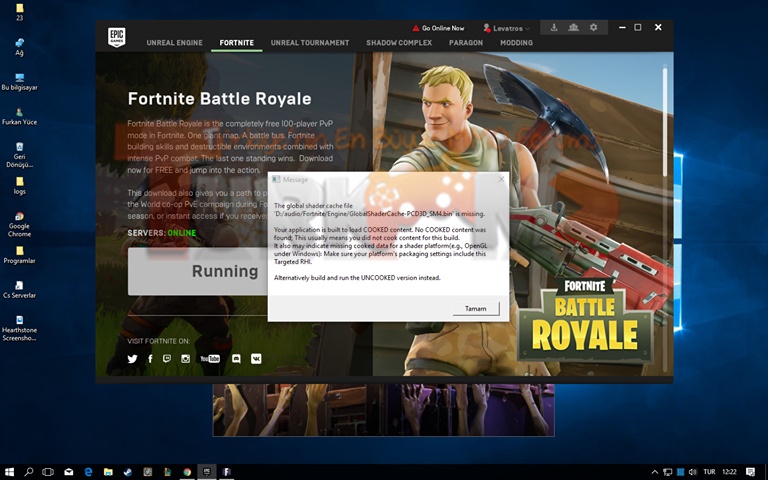Open the Paragon tab
The width and height of the screenshot is (768, 480).
[466, 43]
